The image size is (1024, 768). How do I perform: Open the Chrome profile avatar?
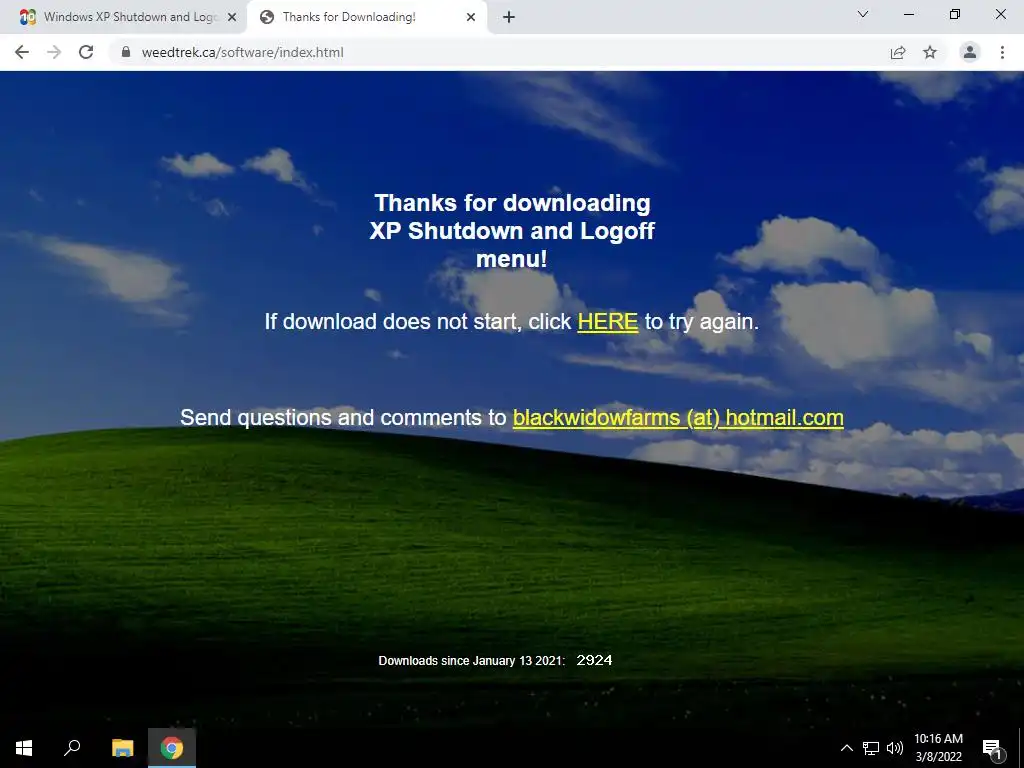click(970, 52)
